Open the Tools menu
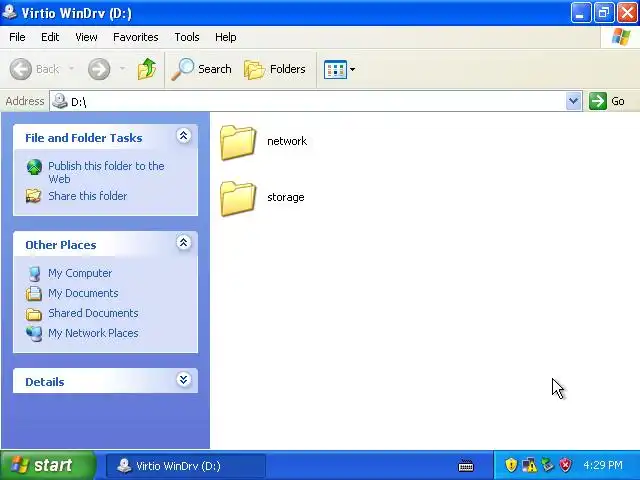 pos(187,37)
